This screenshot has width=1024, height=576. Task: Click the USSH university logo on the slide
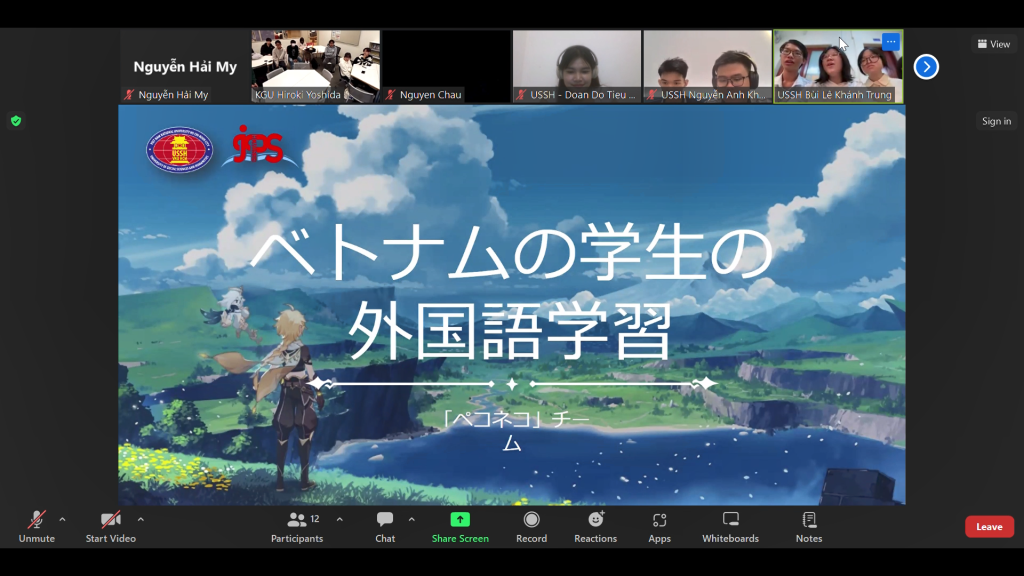point(180,150)
